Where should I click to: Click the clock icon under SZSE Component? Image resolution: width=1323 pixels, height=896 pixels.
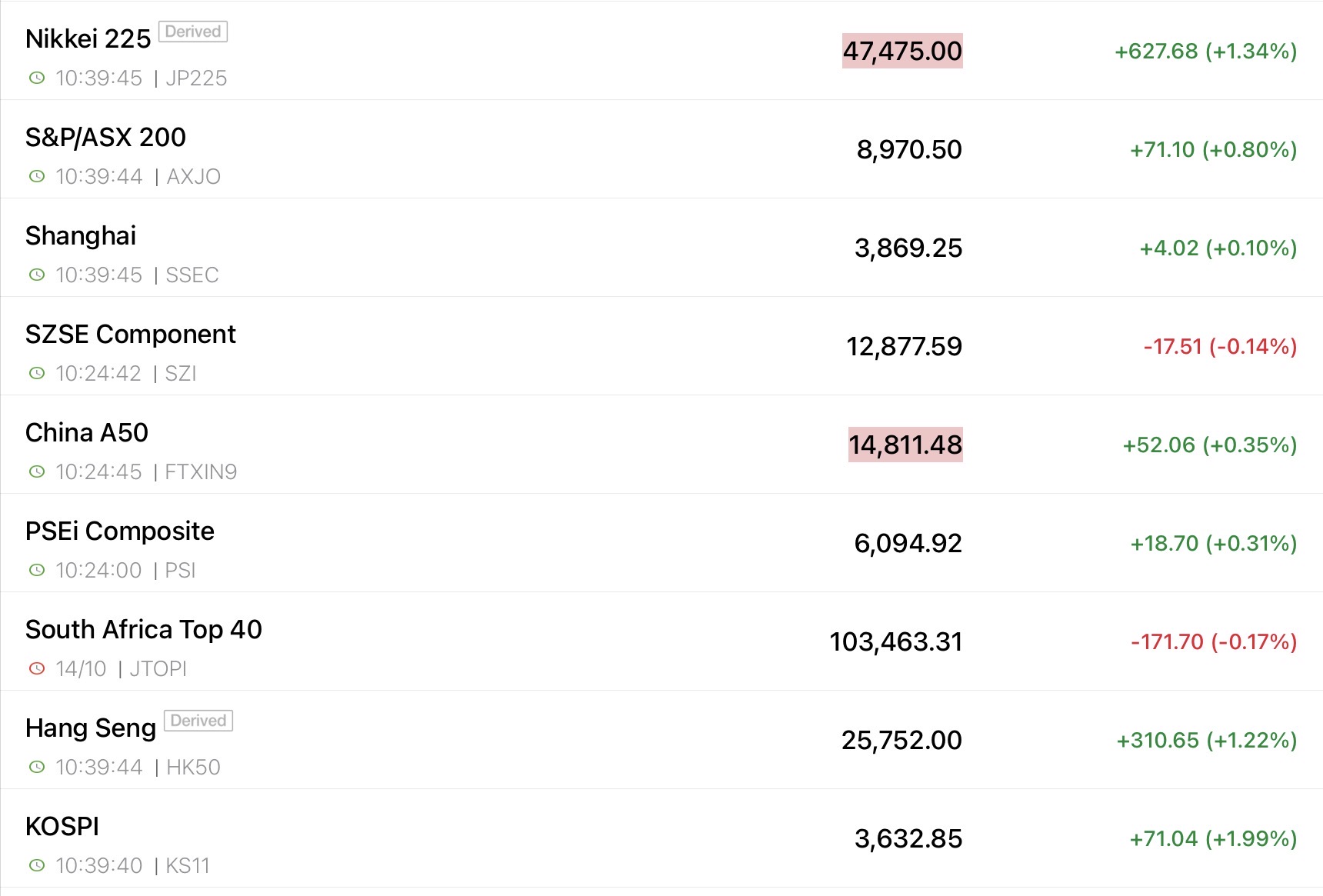tap(37, 373)
